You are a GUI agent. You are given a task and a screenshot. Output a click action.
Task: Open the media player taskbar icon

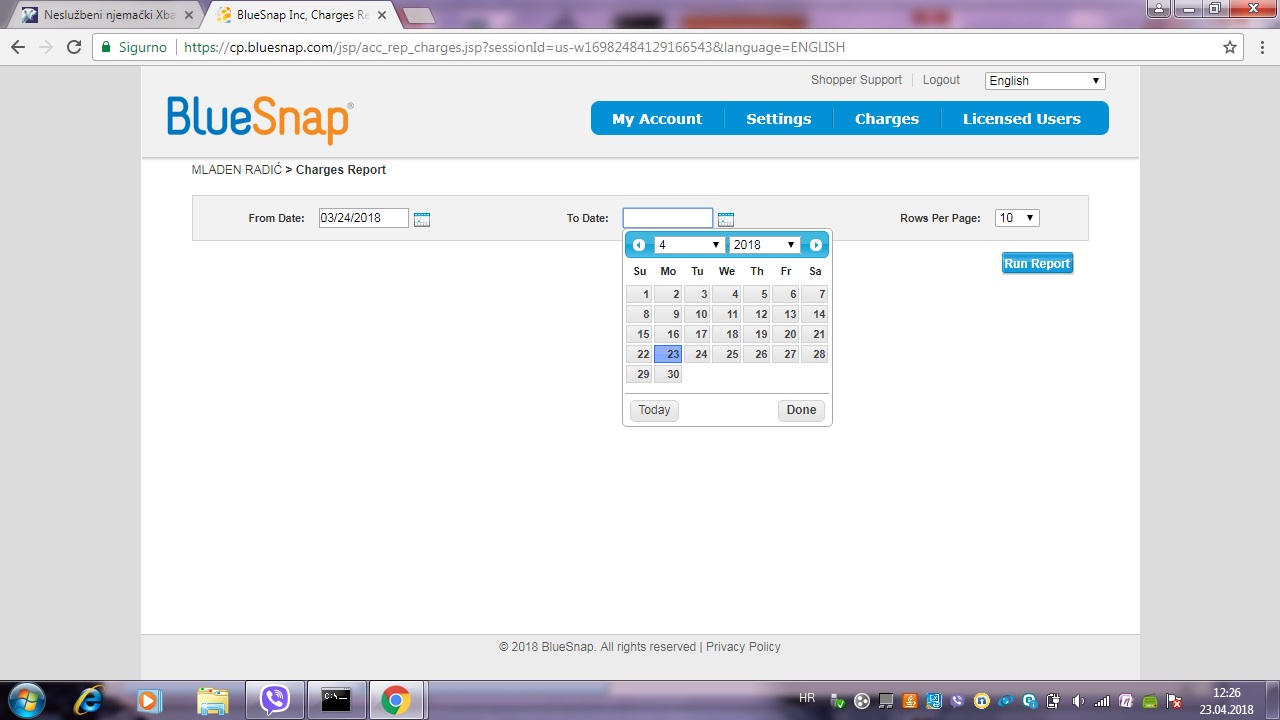click(x=149, y=700)
